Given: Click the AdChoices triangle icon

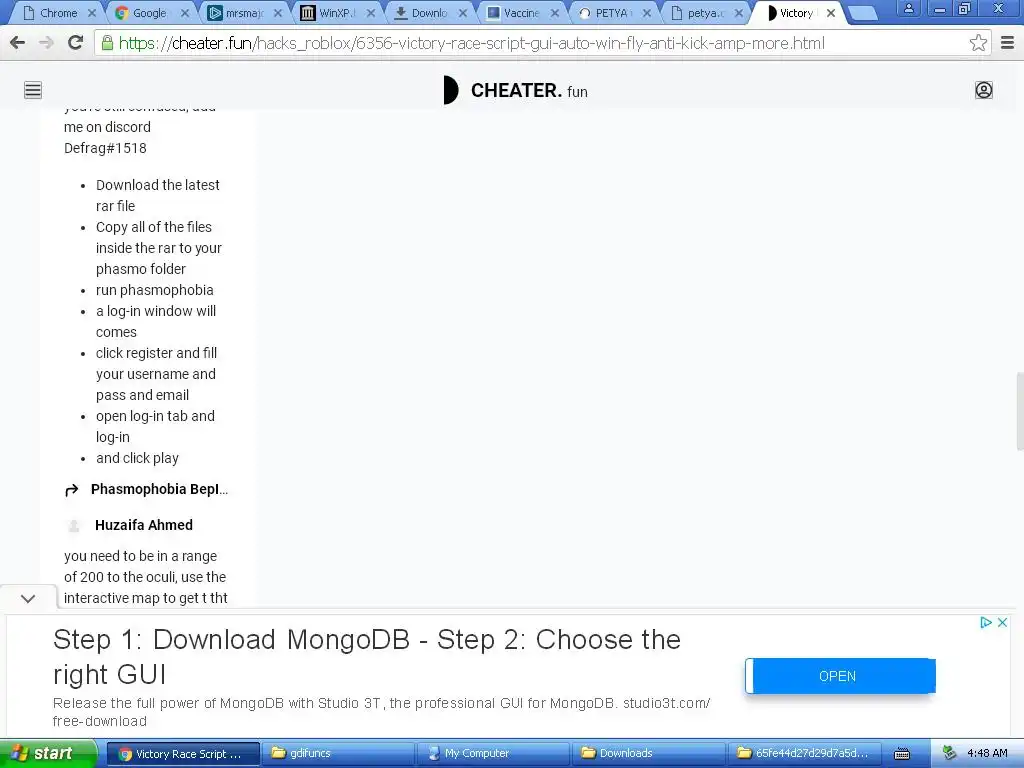Looking at the screenshot, I should click(986, 622).
